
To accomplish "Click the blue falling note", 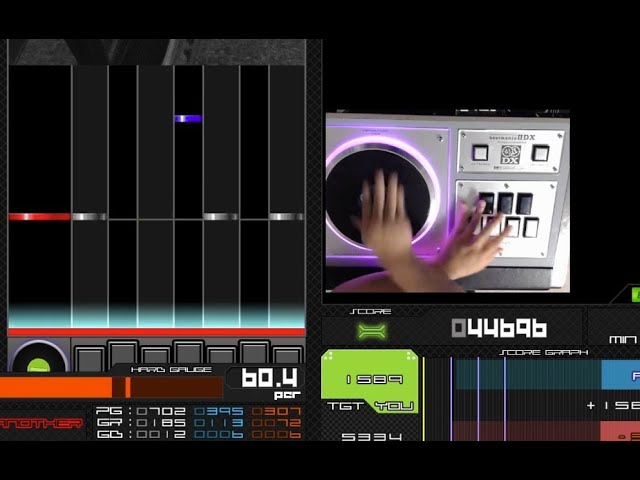I will (x=188, y=118).
